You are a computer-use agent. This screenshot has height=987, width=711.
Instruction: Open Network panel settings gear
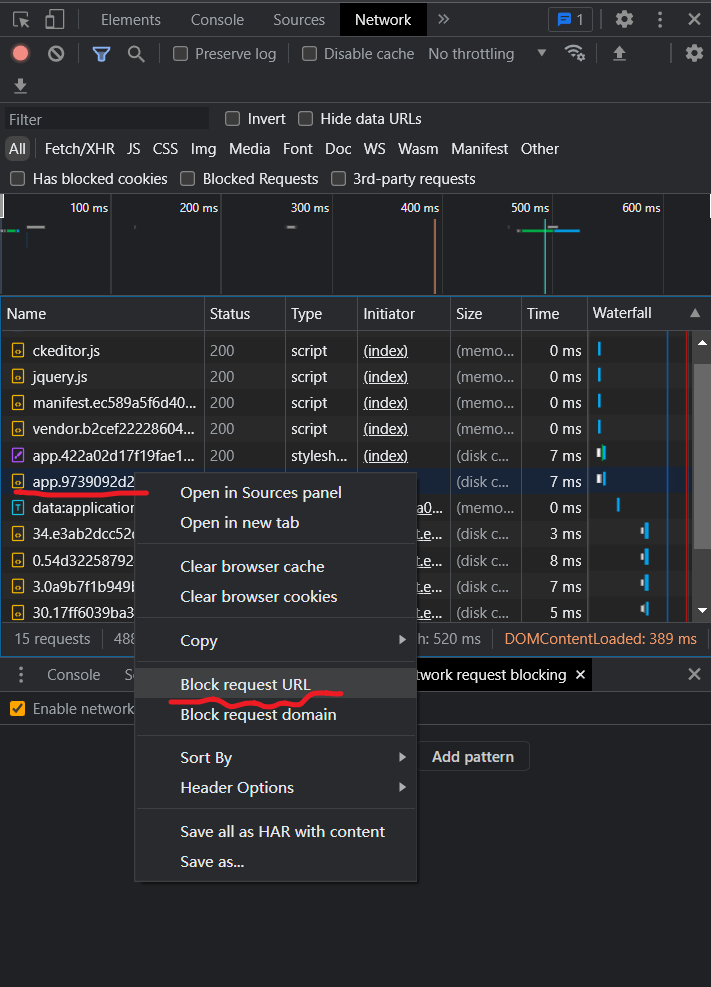[694, 54]
